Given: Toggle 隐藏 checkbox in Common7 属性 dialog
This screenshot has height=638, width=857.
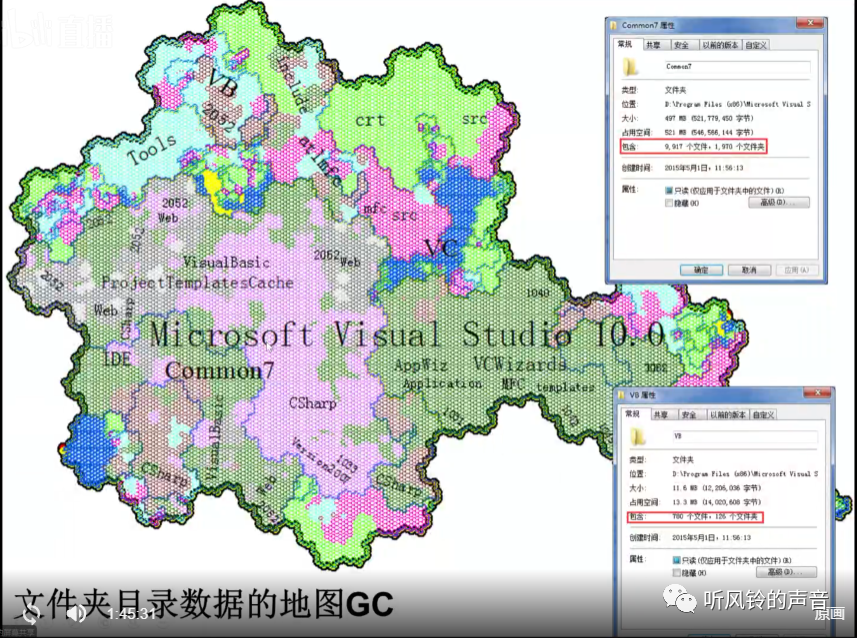Looking at the screenshot, I should (x=668, y=203).
